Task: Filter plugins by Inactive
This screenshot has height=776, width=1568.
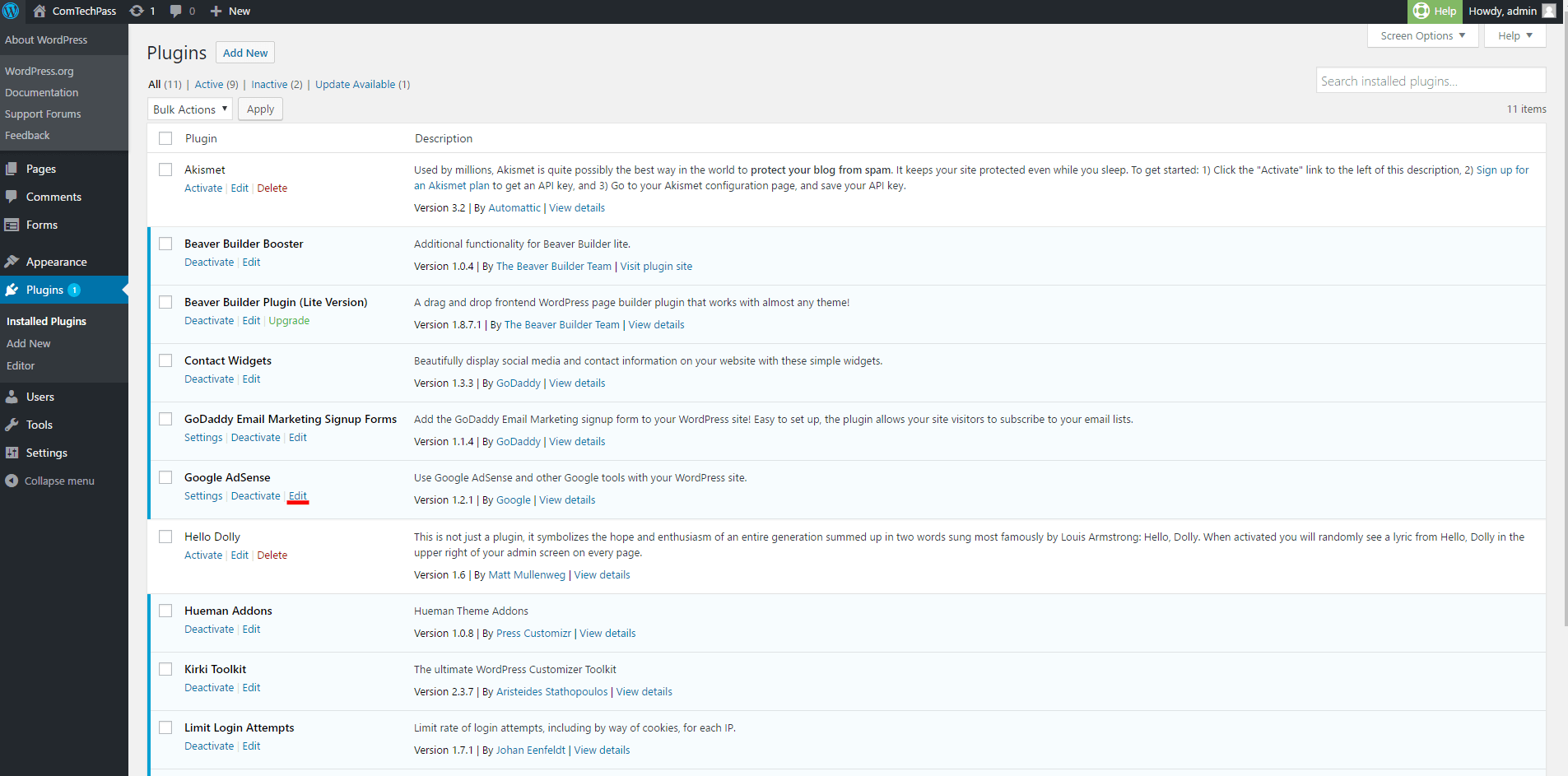Action: tap(269, 85)
